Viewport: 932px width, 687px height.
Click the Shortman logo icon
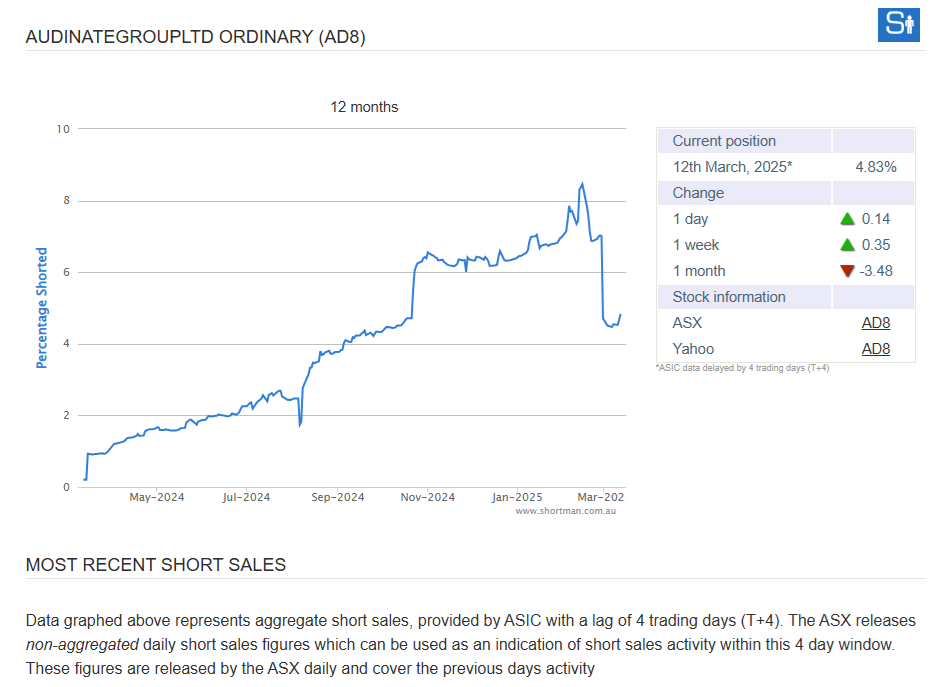[x=897, y=24]
